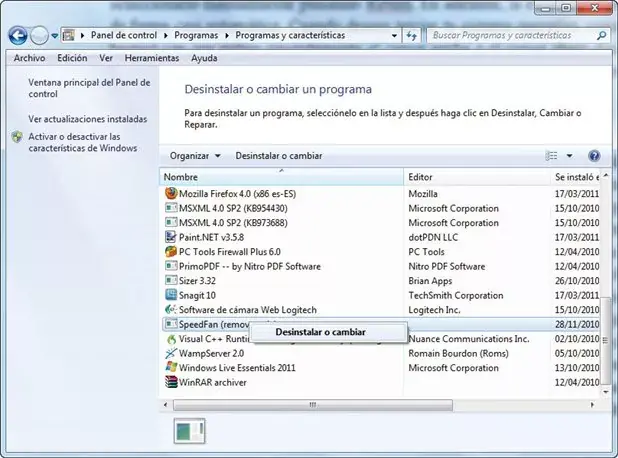Image resolution: width=618 pixels, height=458 pixels.
Task: Click the blue help icon
Action: [x=594, y=156]
